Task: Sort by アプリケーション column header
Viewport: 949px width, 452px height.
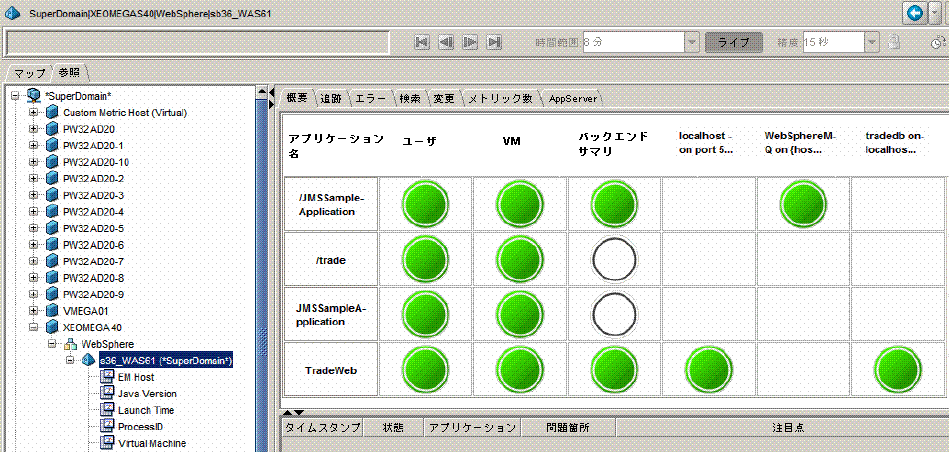Action: [473, 427]
